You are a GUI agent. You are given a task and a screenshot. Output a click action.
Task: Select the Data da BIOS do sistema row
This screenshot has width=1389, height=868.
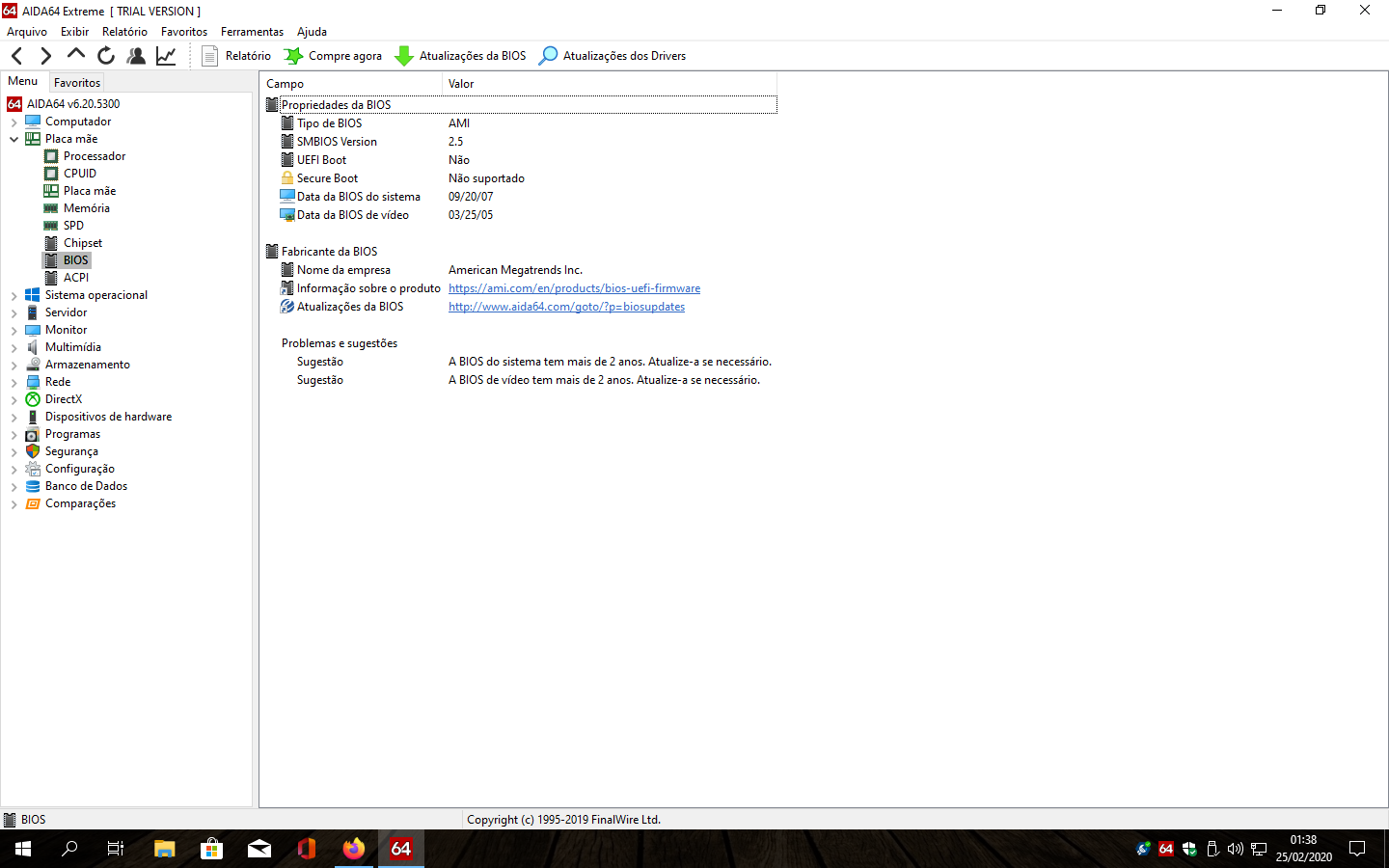click(x=520, y=197)
